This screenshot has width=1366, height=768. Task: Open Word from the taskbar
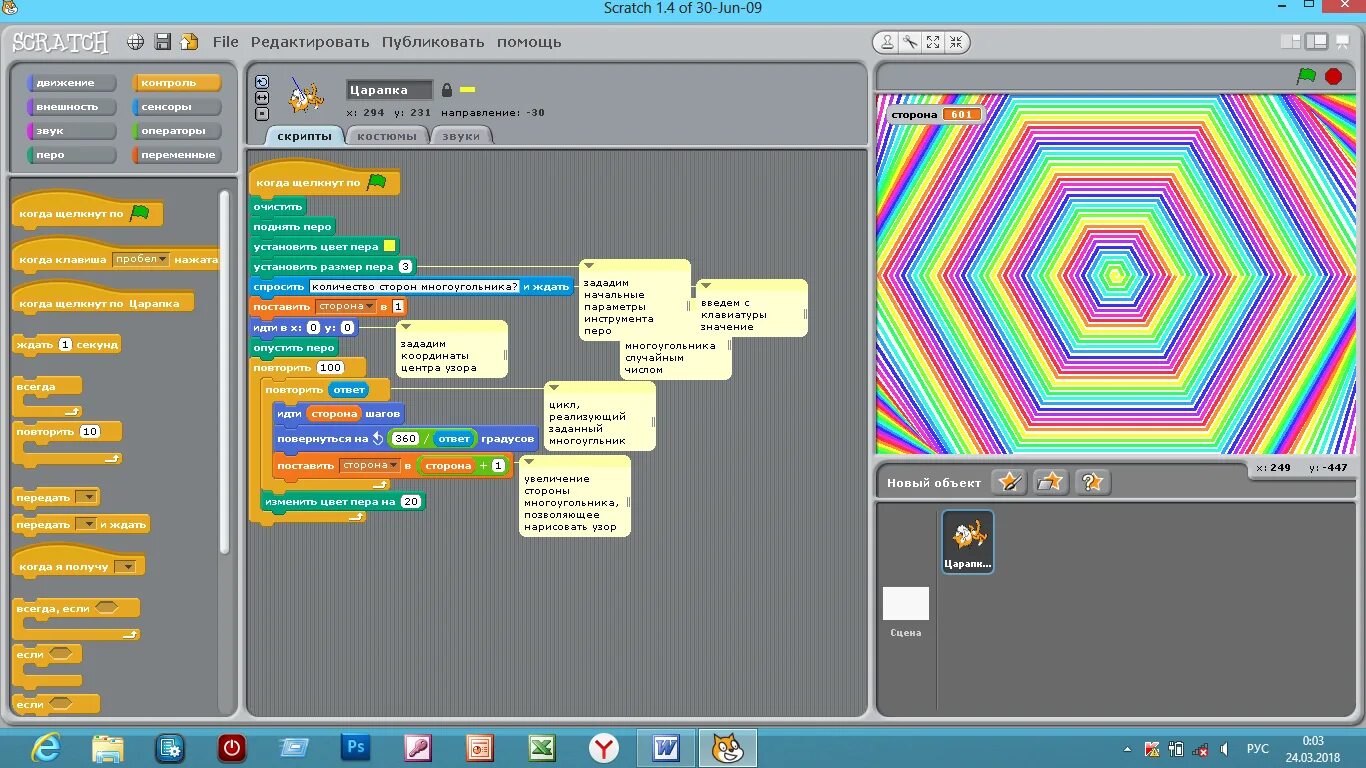click(x=666, y=748)
